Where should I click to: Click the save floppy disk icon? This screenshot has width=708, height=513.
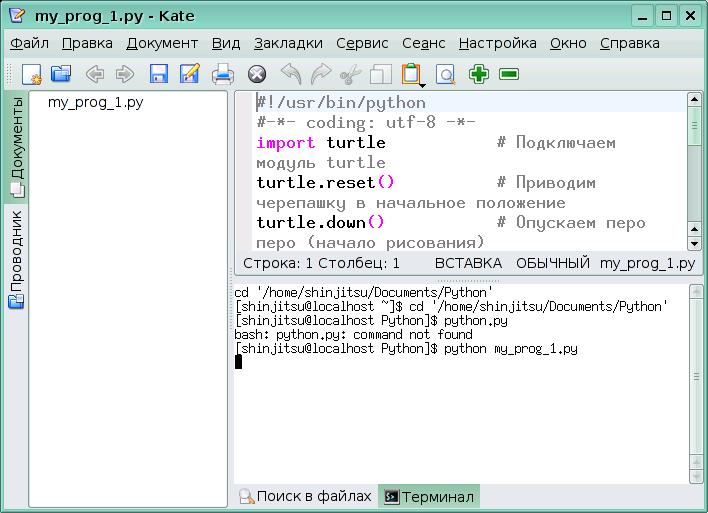click(158, 74)
